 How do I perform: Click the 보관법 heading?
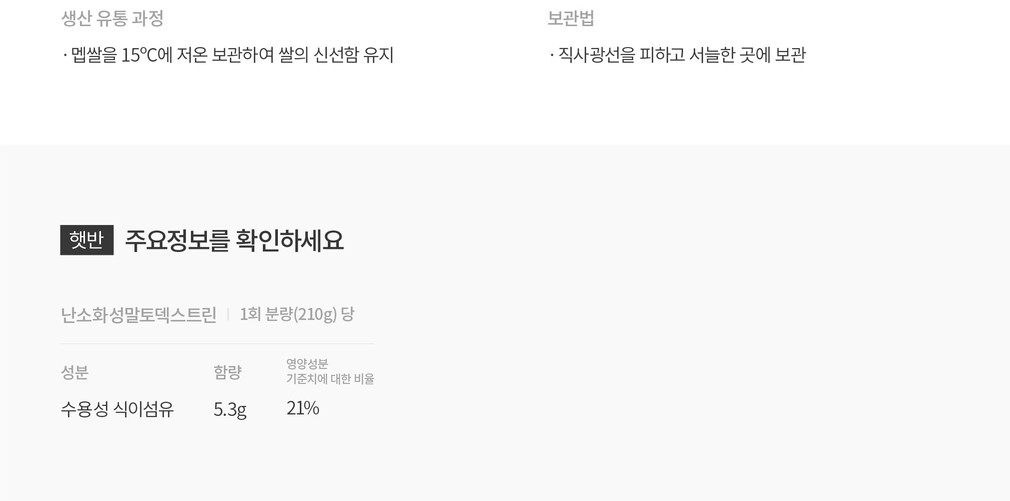point(571,18)
